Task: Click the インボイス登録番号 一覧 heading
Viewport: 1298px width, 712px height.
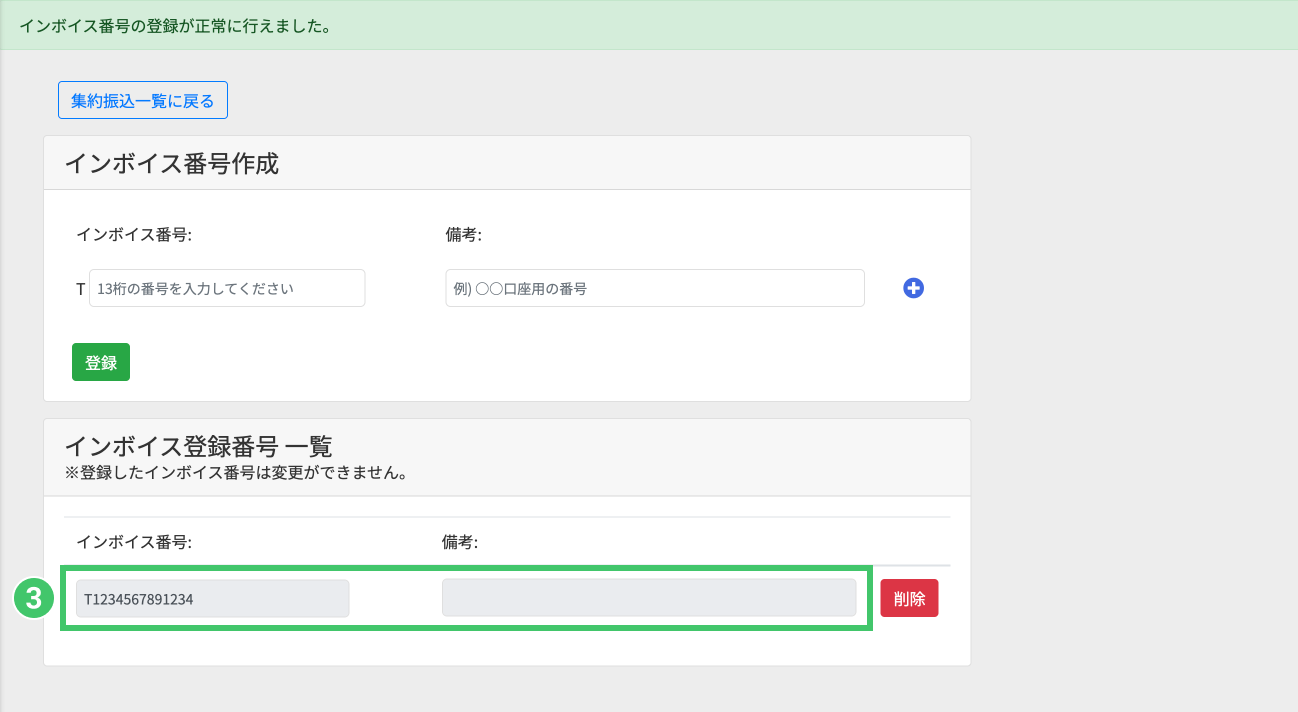Action: [x=198, y=446]
